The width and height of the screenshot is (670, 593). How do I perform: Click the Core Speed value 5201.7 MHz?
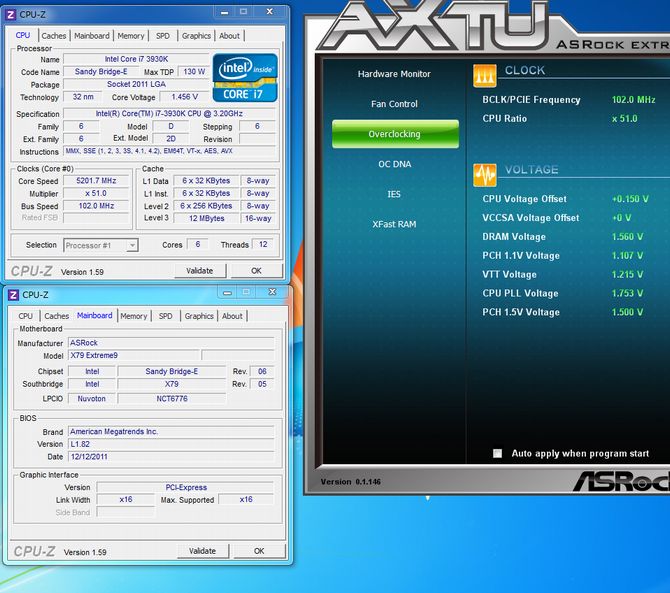(96, 181)
